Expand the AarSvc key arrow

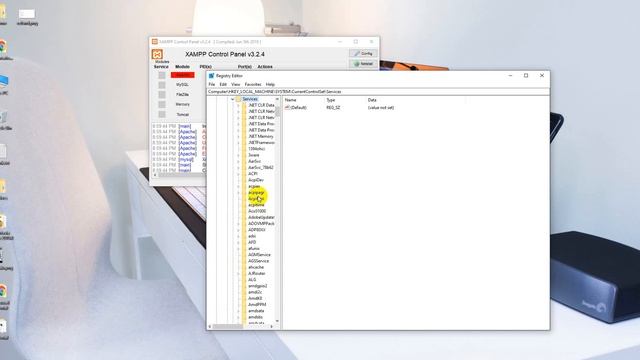coord(239,161)
